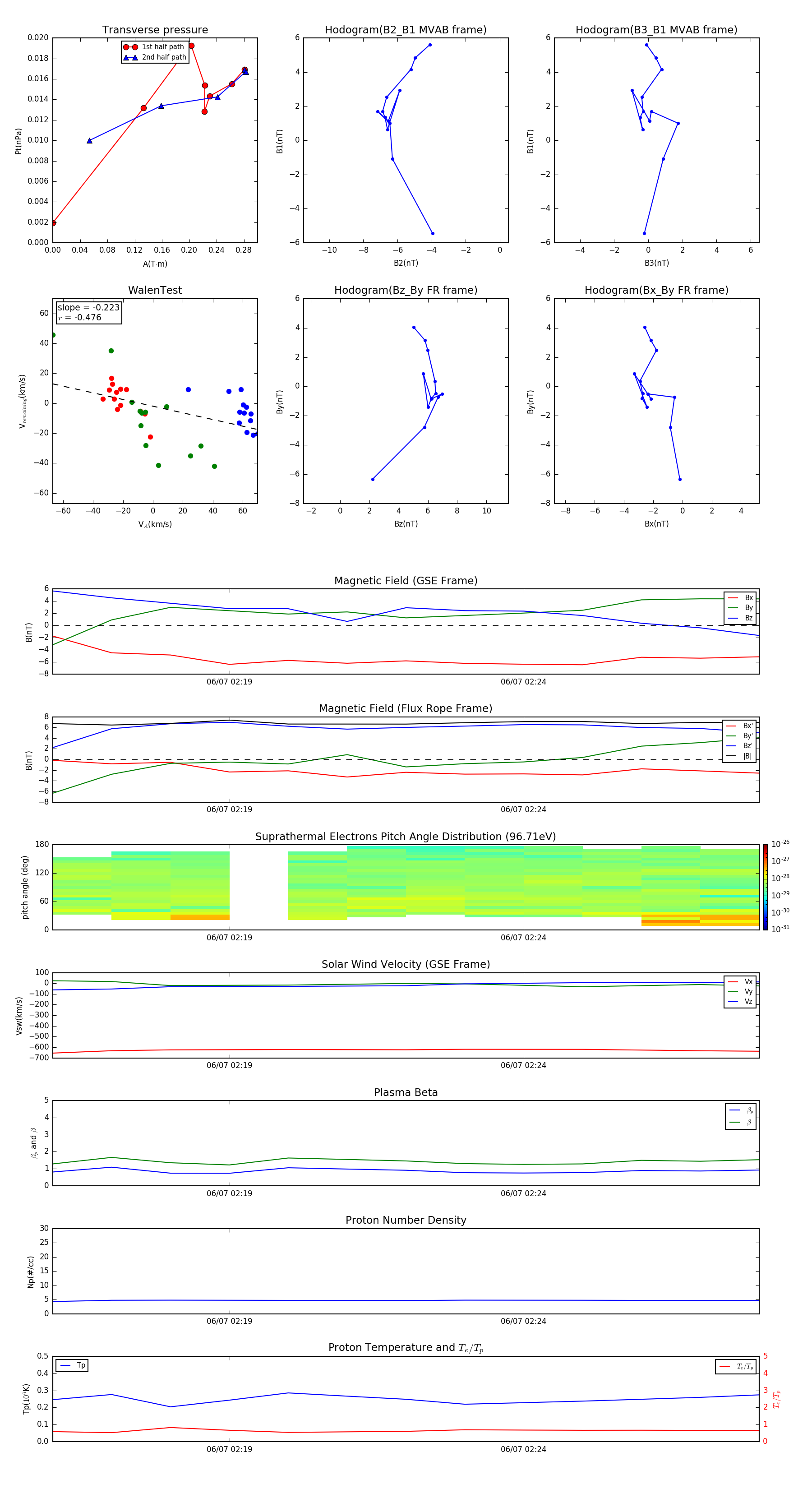Viewport: 812px width, 1489px height.
Task: Click the '06/07 02:24' tick under proton temperature plot
Action: click(x=524, y=1449)
